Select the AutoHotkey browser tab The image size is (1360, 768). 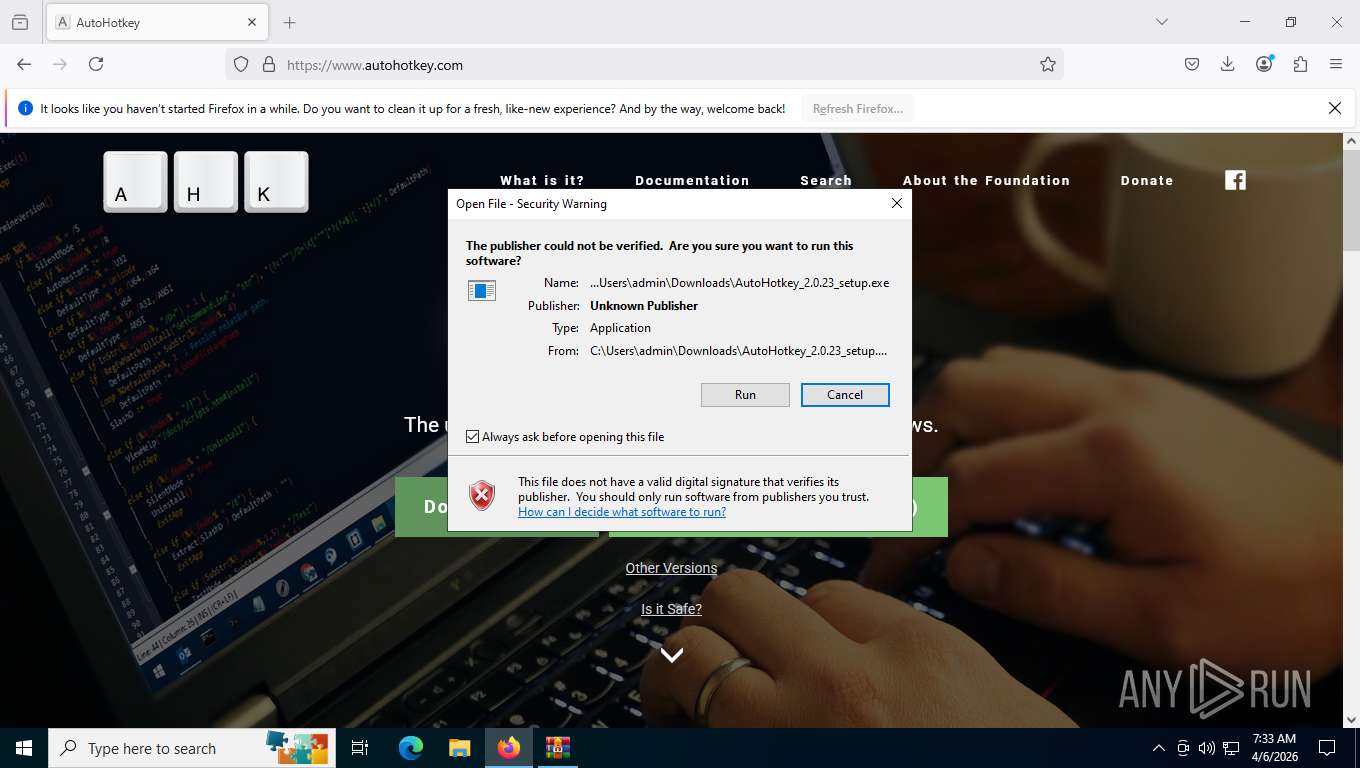(157, 22)
